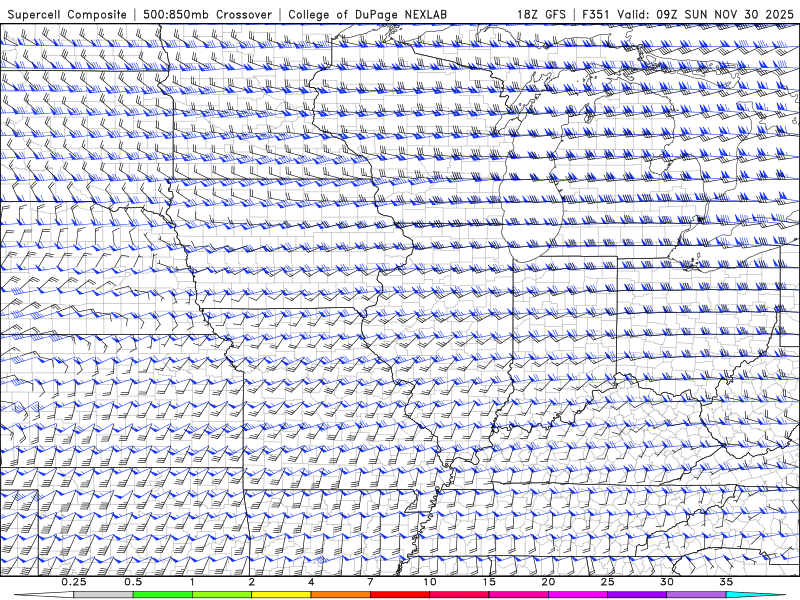The width and height of the screenshot is (800, 600).
Task: Click the red 7–10 legend segment
Action: 400,595
